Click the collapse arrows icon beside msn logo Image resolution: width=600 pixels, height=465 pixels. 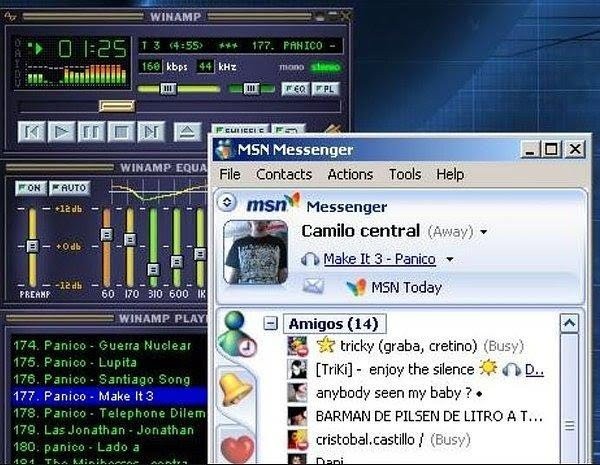coord(227,202)
